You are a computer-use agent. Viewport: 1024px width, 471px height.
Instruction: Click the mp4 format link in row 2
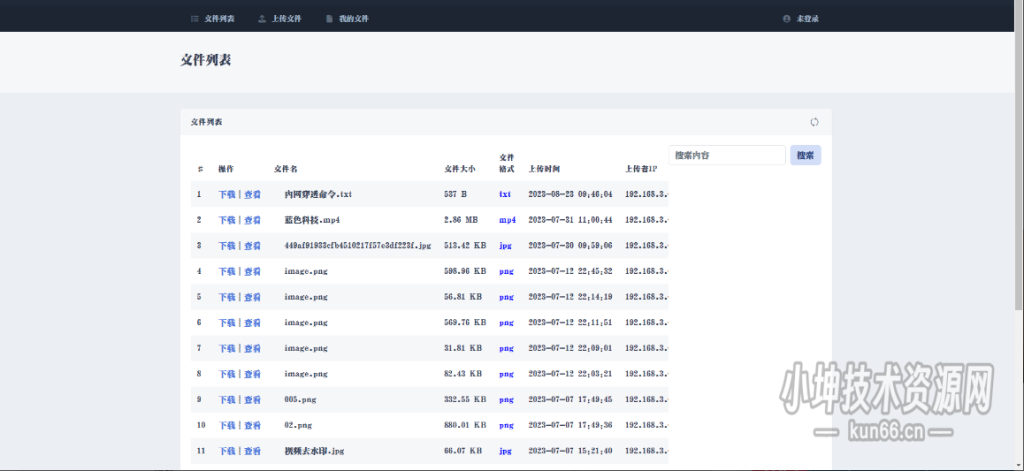[507, 220]
